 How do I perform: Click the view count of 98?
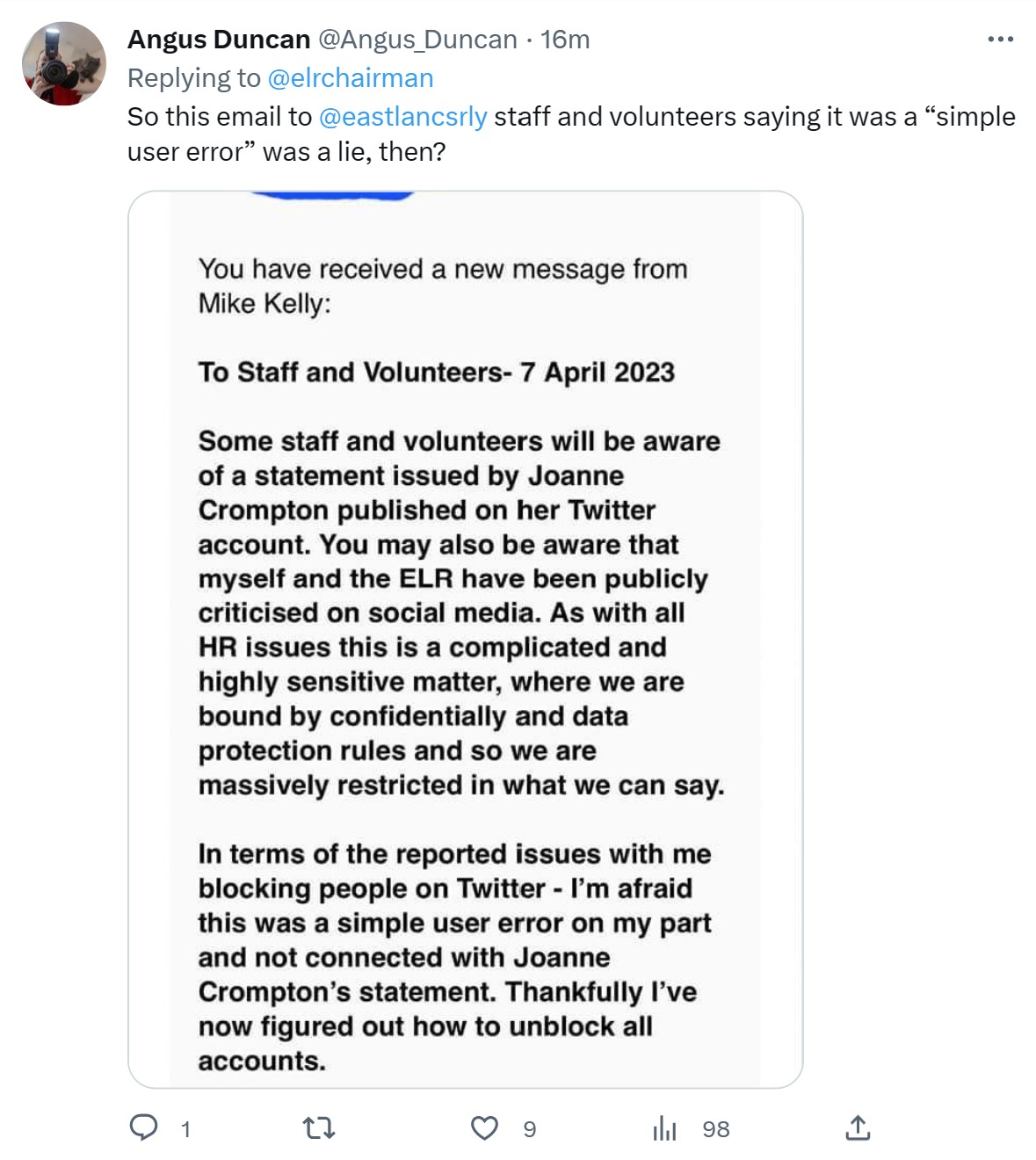[715, 1129]
